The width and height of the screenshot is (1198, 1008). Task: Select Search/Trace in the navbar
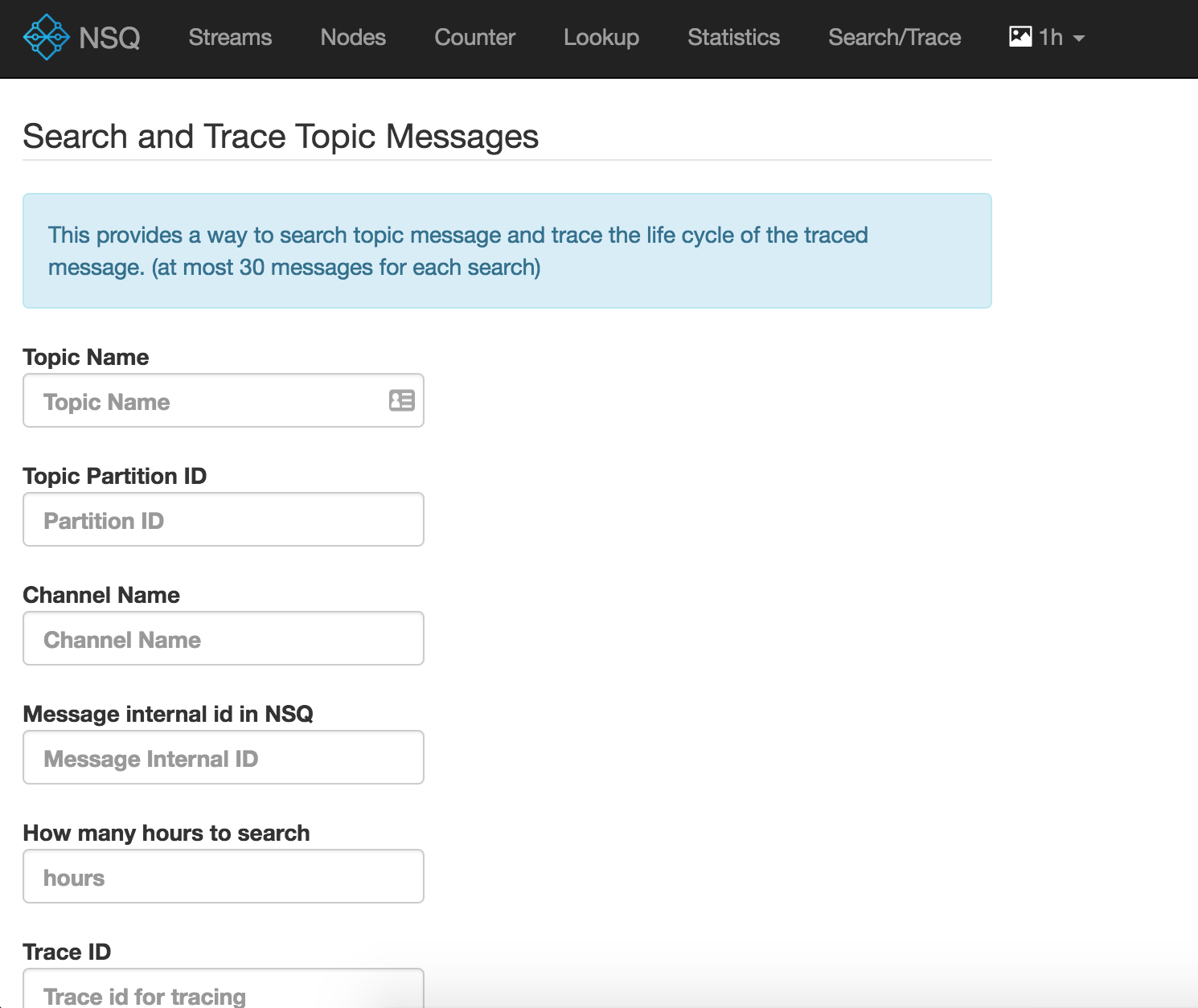pyautogui.click(x=895, y=37)
